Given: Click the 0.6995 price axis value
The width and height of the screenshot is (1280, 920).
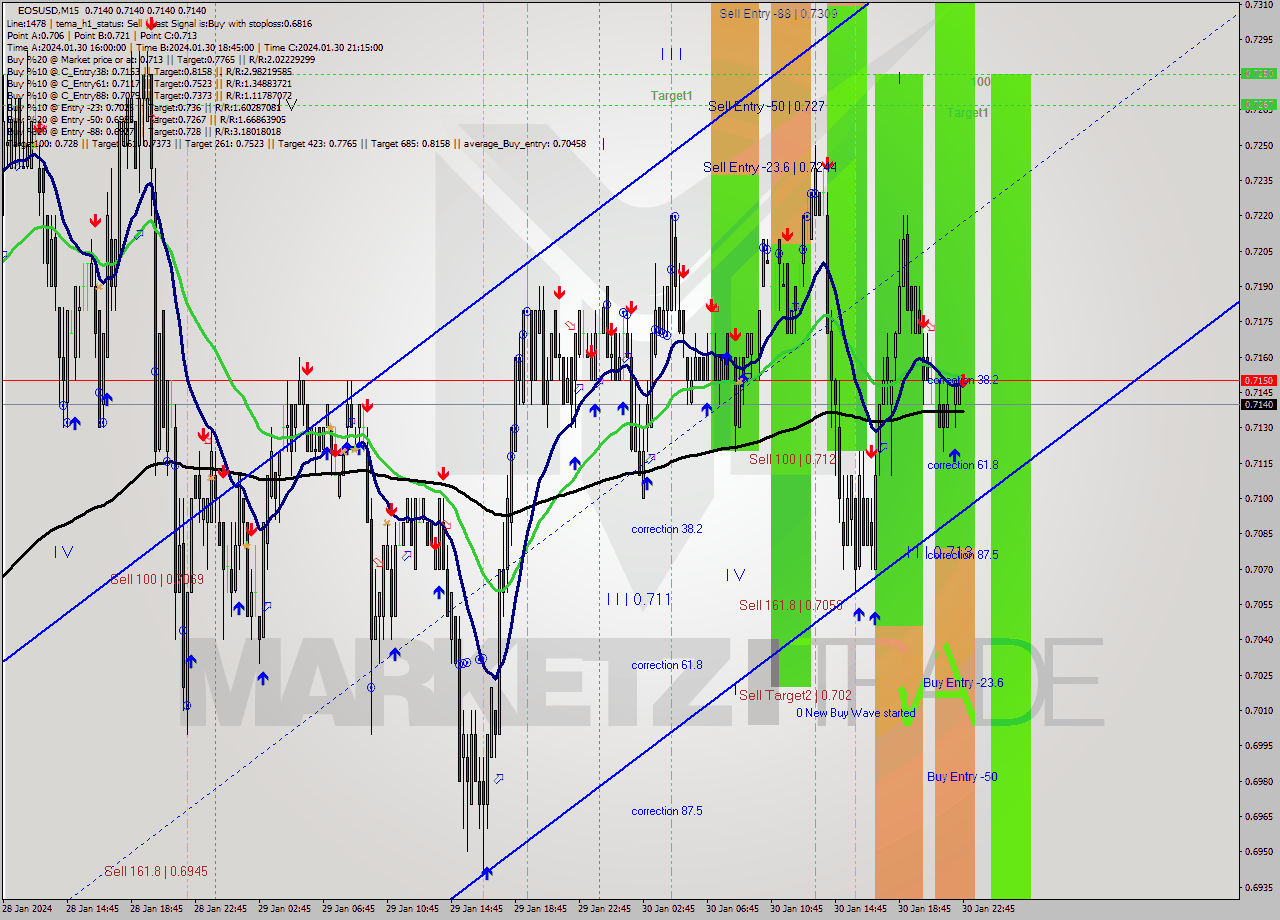Looking at the screenshot, I should (x=1260, y=746).
